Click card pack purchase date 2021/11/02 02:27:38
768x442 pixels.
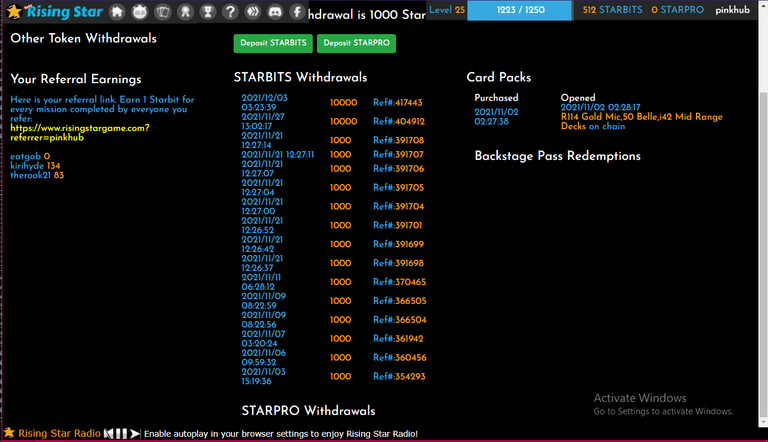coord(496,117)
